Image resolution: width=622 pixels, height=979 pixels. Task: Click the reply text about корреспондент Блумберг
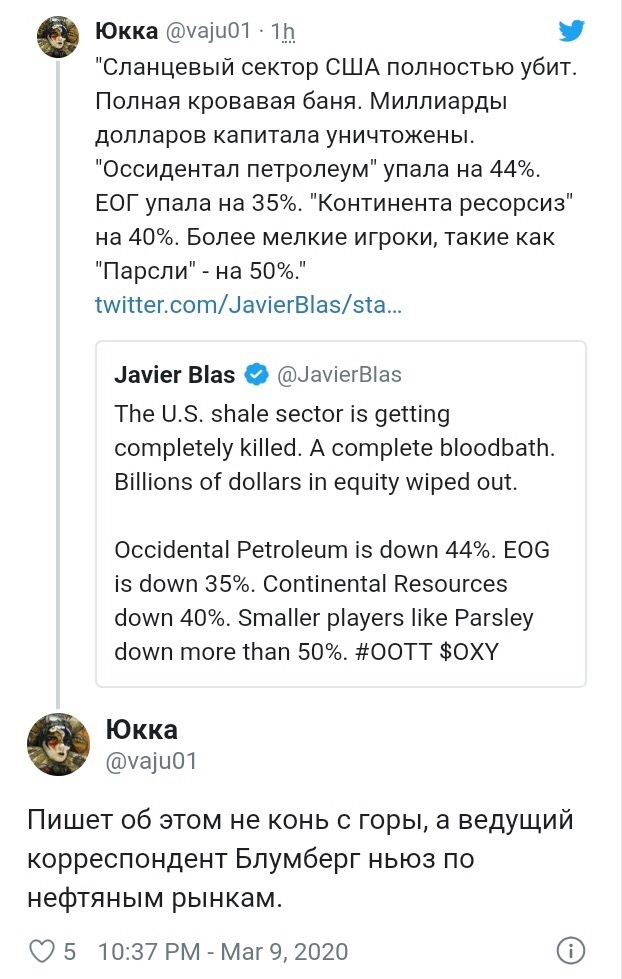(x=300, y=859)
